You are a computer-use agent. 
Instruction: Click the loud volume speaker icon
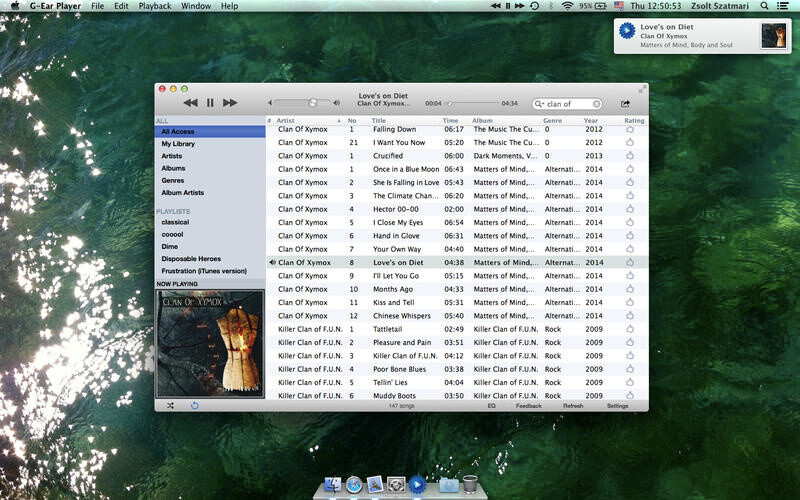(x=336, y=103)
